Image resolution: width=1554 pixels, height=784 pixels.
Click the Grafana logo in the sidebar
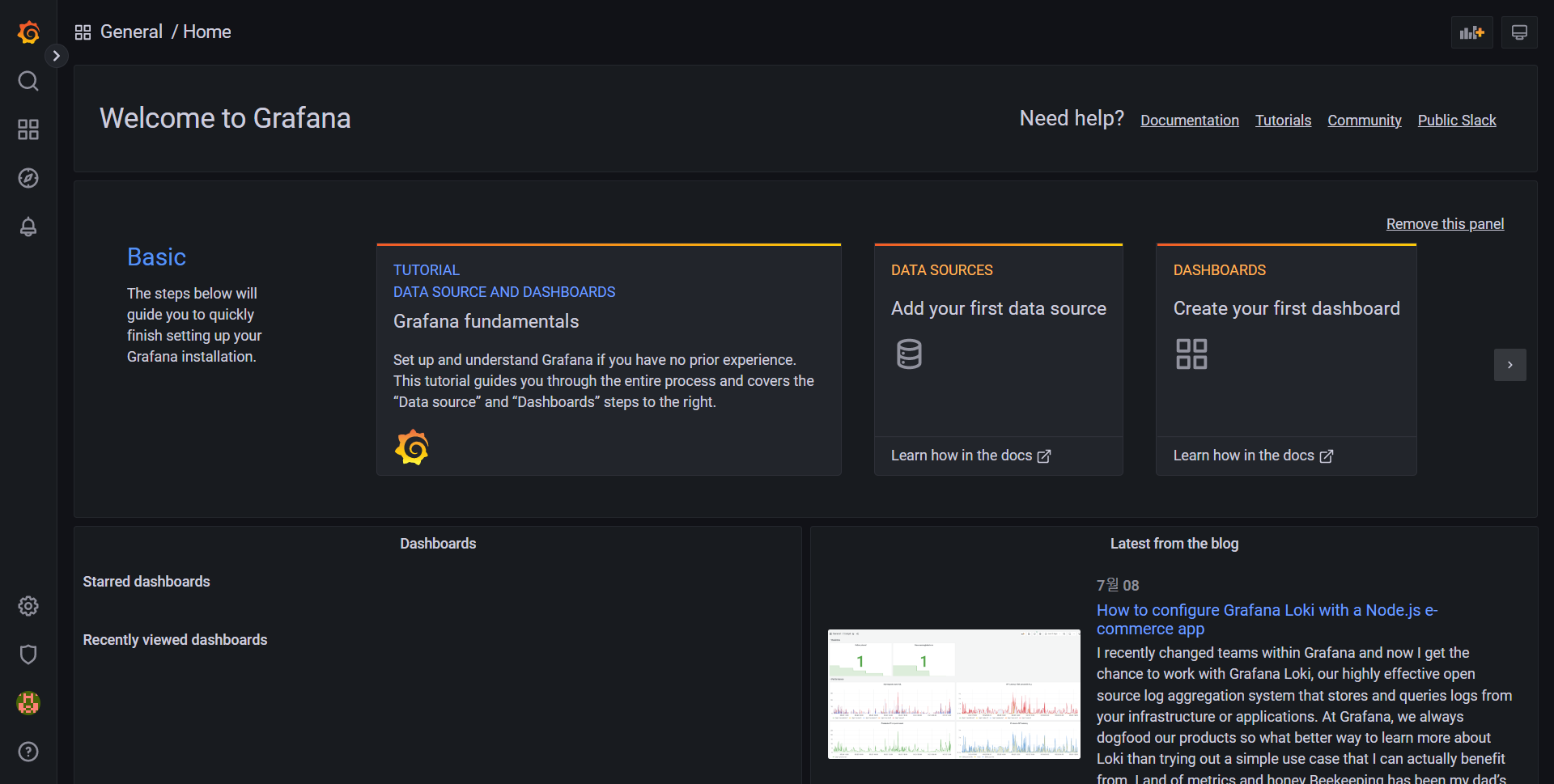coord(28,32)
